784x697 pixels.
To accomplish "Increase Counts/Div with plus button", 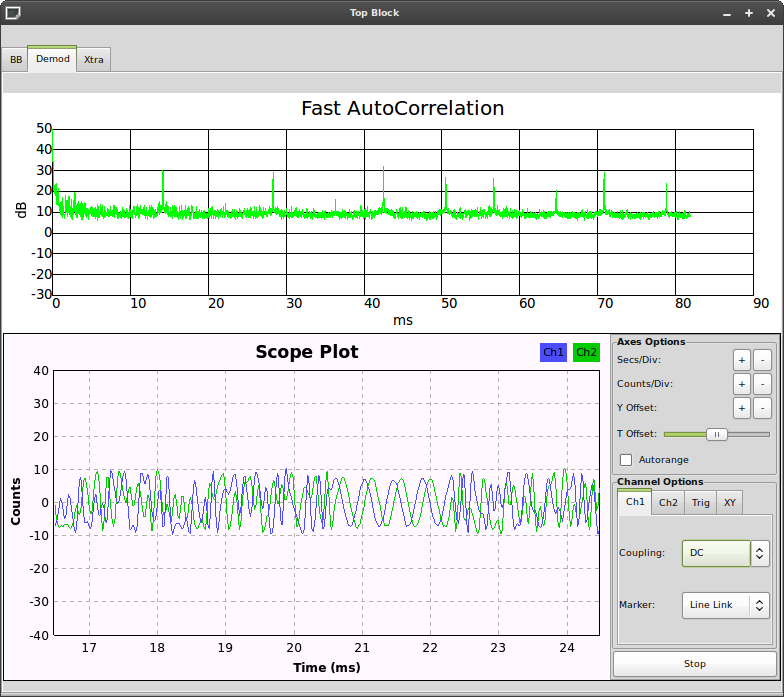I will click(741, 384).
